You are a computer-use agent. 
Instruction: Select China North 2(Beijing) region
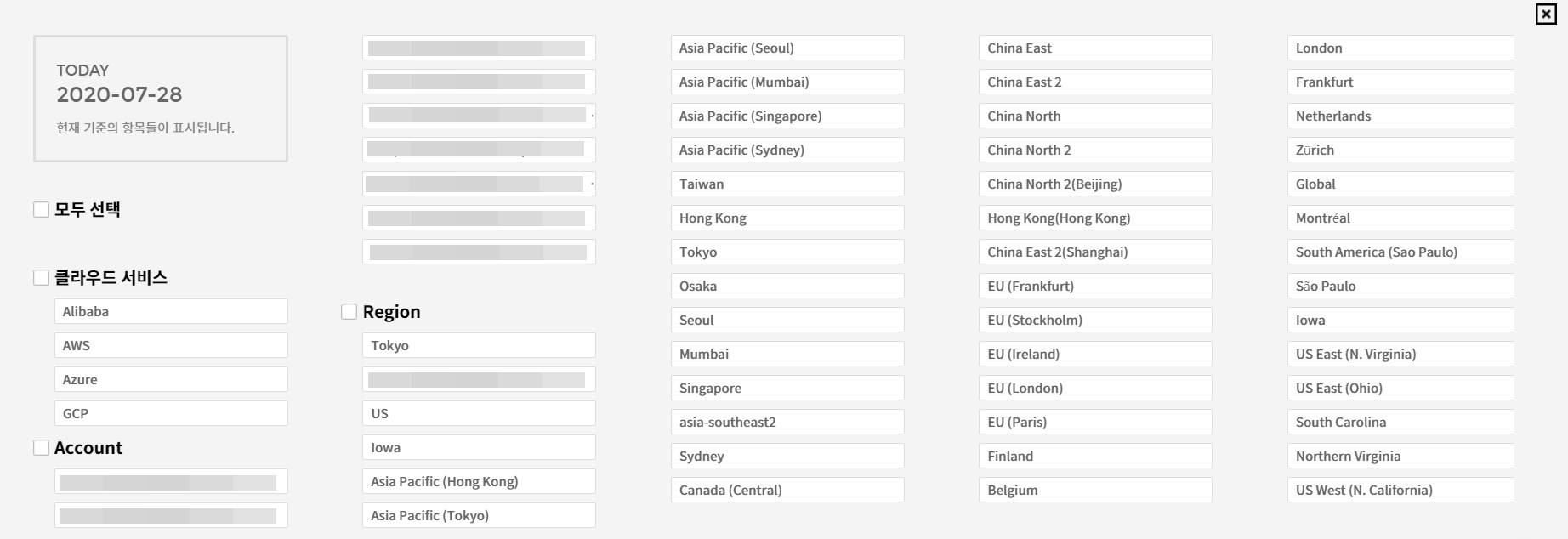coord(1094,184)
